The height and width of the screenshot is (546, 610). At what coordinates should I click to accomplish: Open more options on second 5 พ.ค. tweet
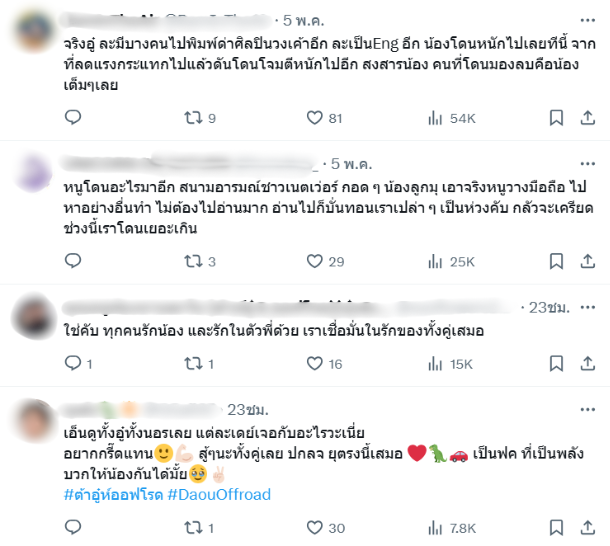(x=587, y=163)
